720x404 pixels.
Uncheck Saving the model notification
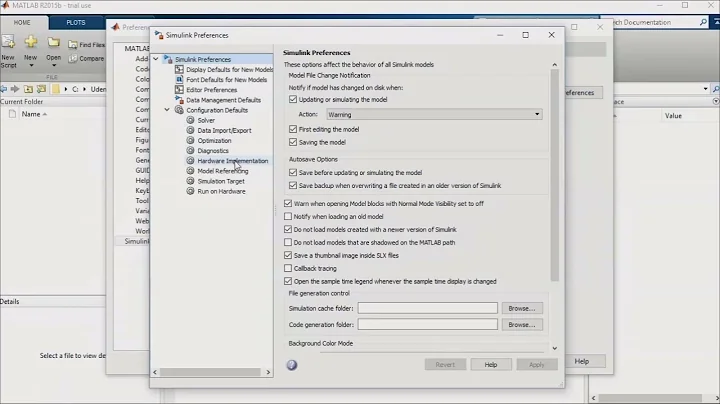coord(293,142)
